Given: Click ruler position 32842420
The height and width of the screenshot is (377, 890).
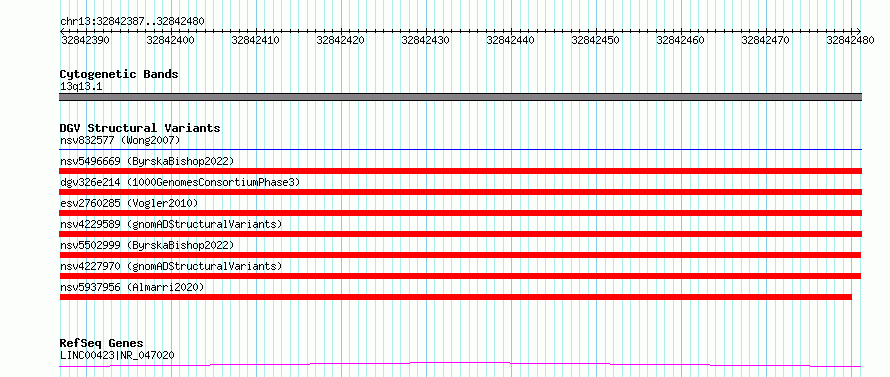Looking at the screenshot, I should pos(341,40).
